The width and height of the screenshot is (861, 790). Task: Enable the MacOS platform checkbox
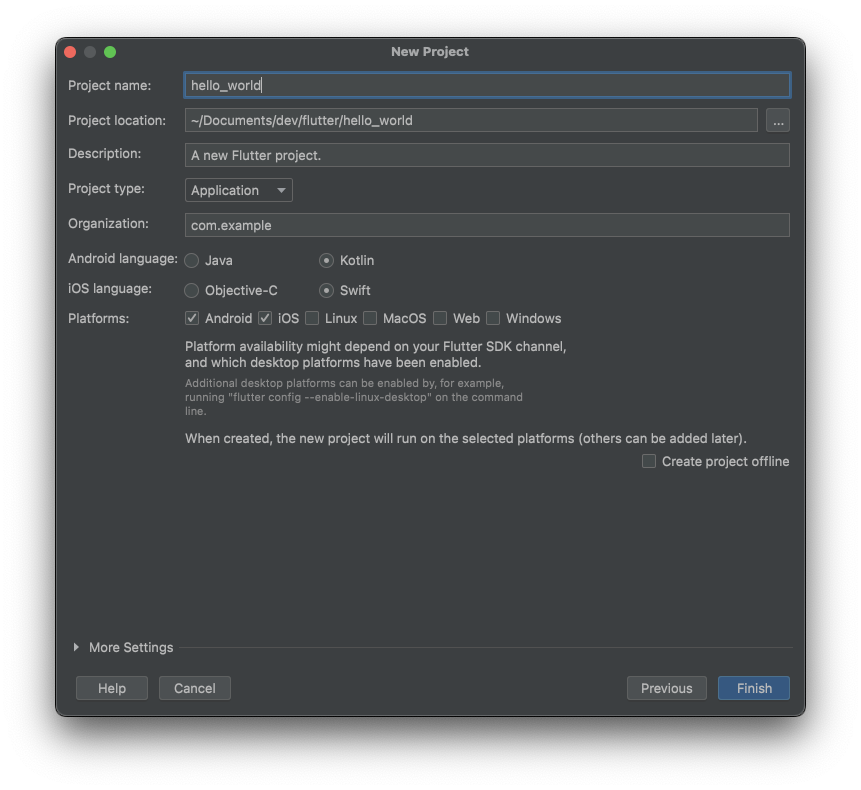[x=370, y=318]
